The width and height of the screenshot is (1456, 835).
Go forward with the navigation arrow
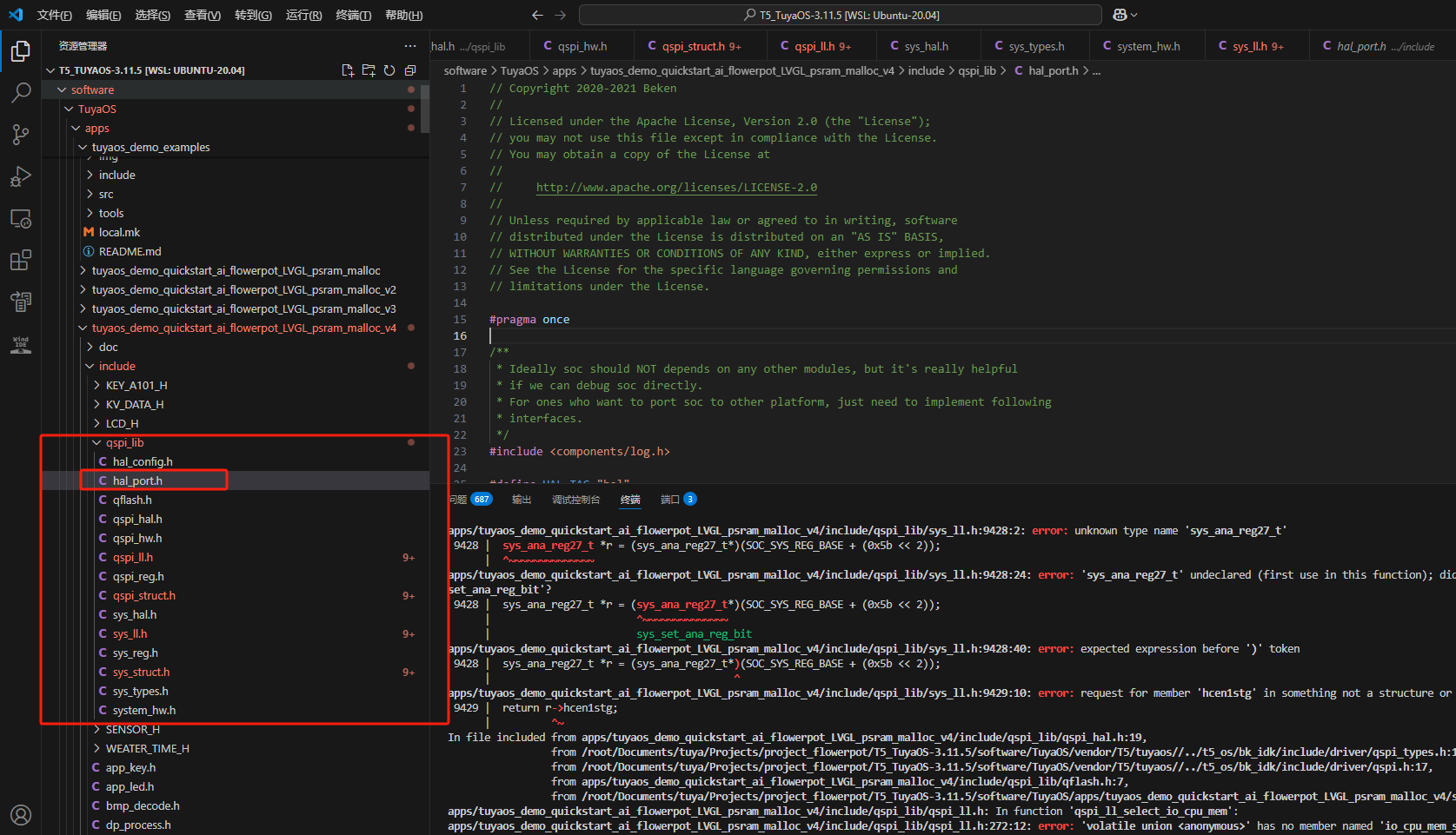pos(560,15)
